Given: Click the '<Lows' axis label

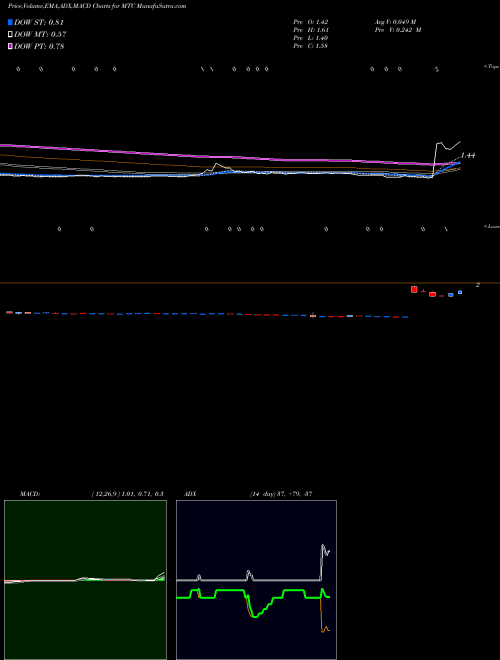Looking at the screenshot, I should [492, 226].
